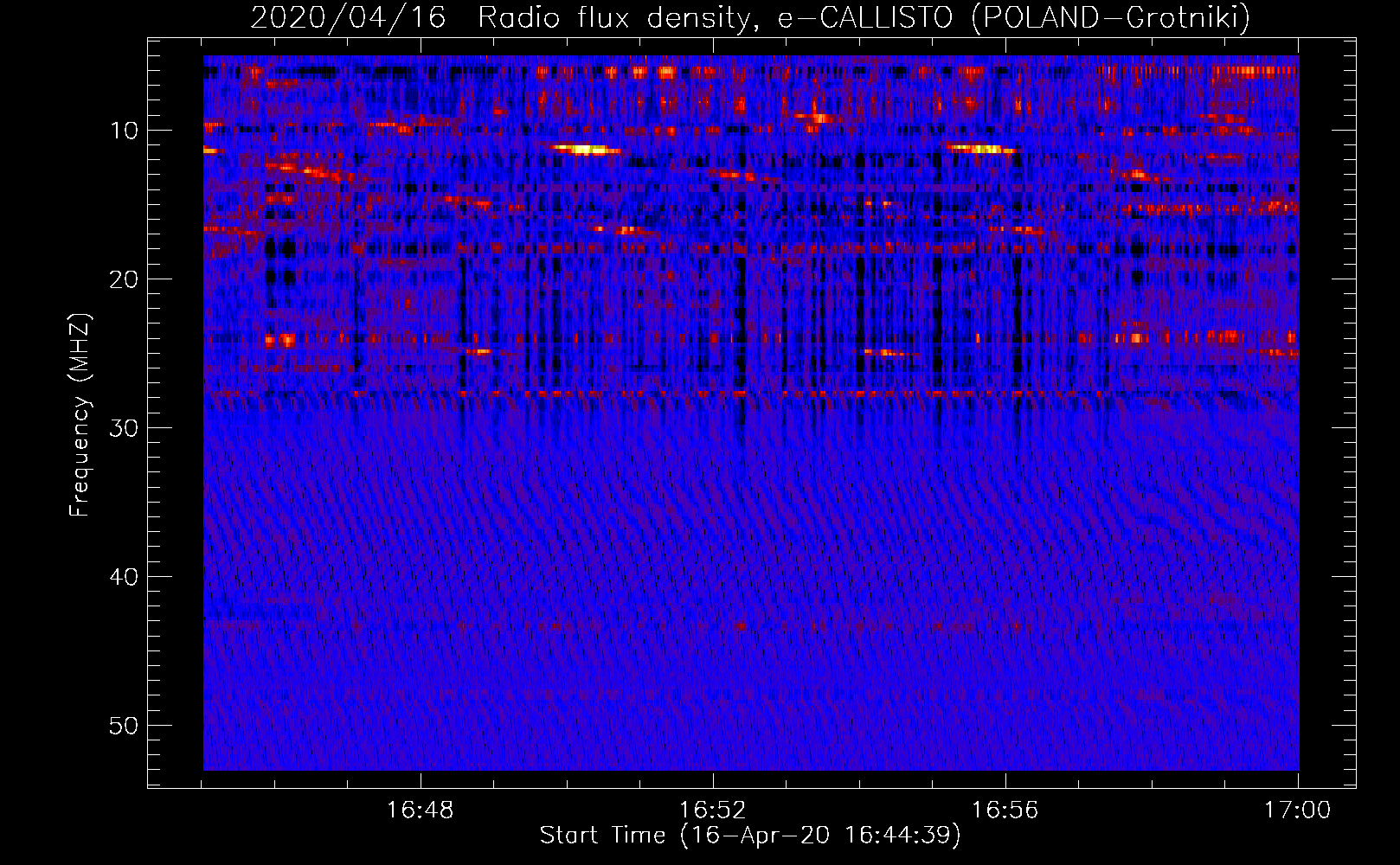Viewport: 1400px width, 865px height.
Task: Click the 'Frequency (MHZ)' y-axis label
Action: pos(80,415)
